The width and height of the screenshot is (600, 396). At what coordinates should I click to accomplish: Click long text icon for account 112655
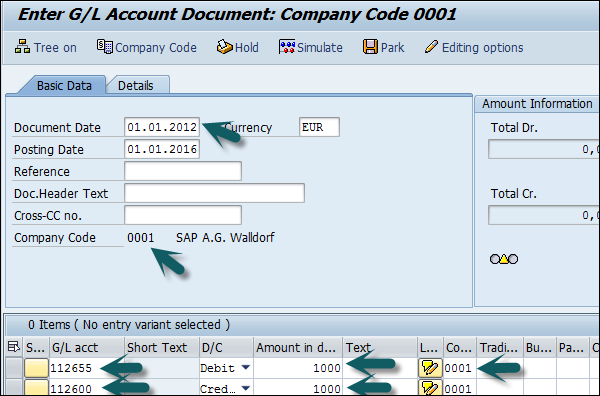pyautogui.click(x=430, y=368)
